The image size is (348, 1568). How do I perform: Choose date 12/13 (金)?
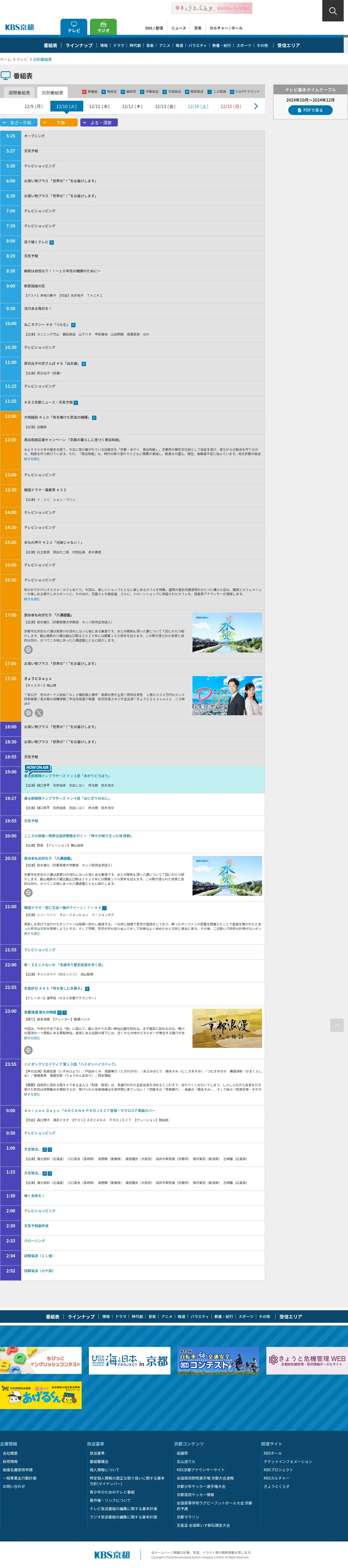point(165,106)
